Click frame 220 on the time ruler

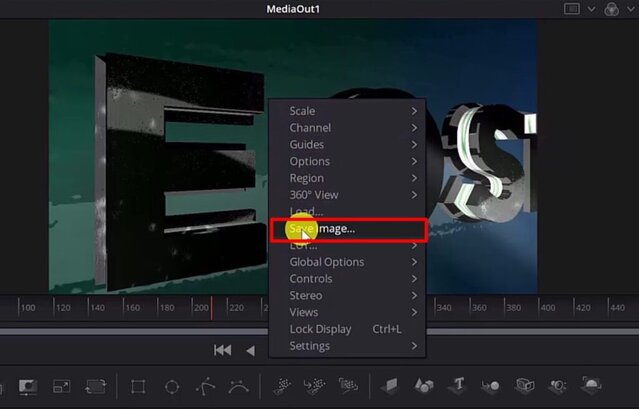[236, 308]
